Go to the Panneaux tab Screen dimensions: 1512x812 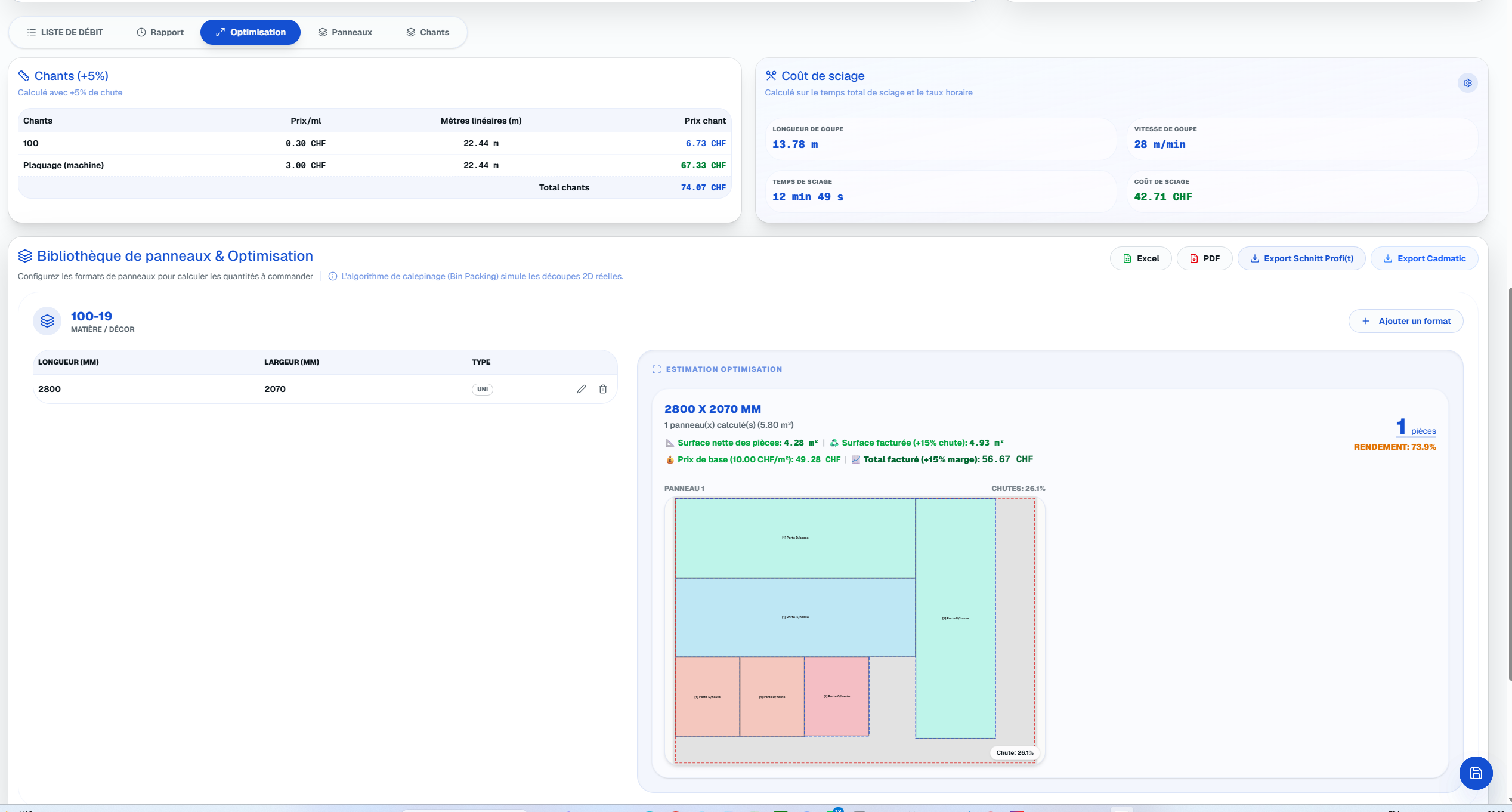(345, 32)
